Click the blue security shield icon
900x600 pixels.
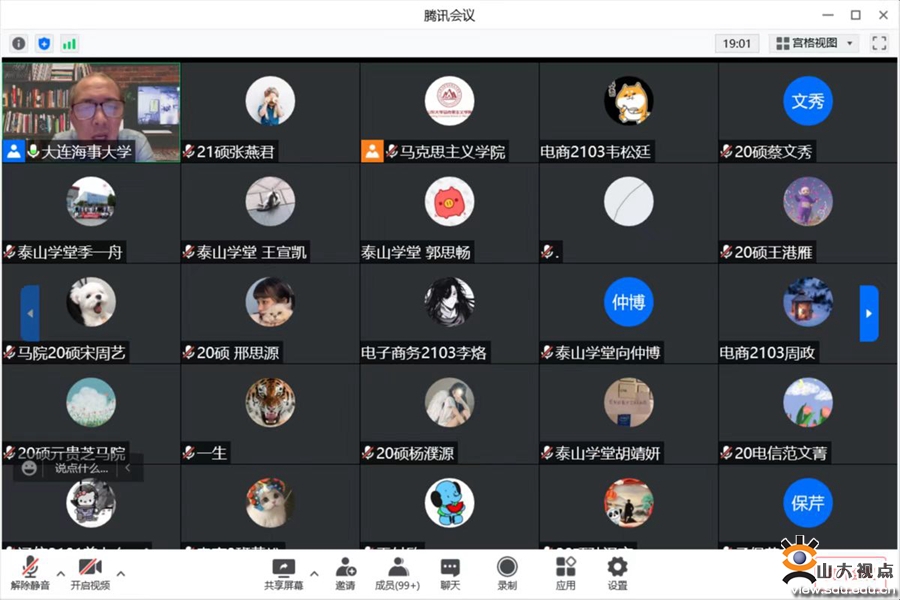click(x=44, y=44)
